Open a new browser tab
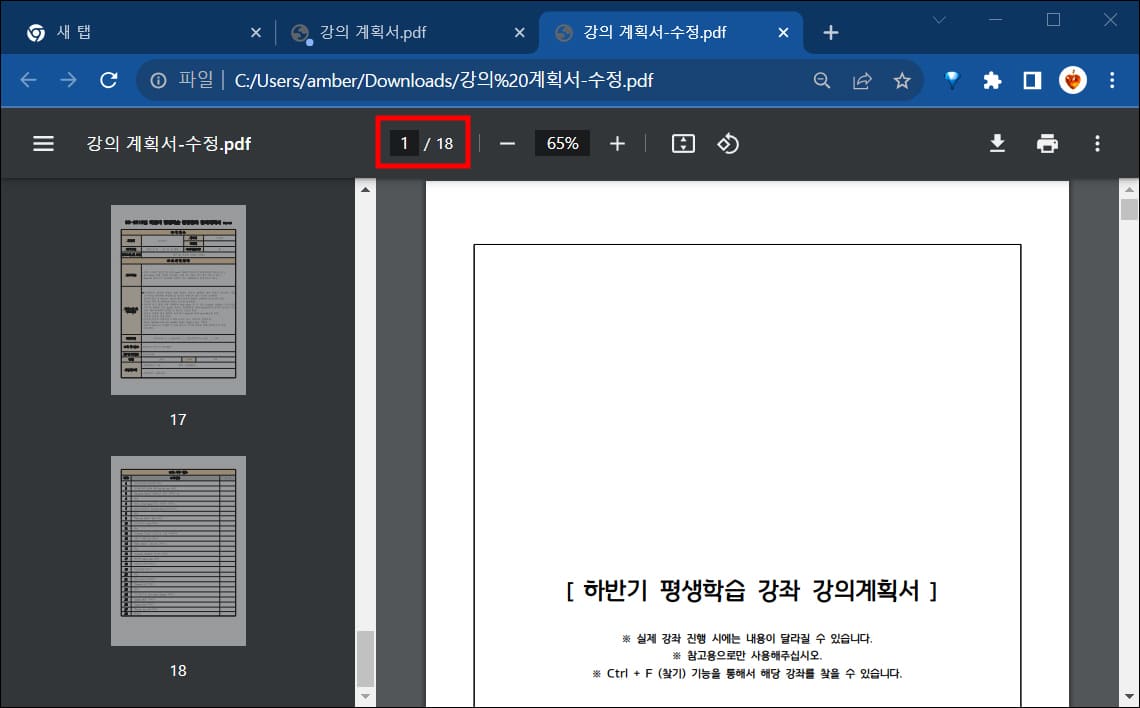 [x=830, y=32]
